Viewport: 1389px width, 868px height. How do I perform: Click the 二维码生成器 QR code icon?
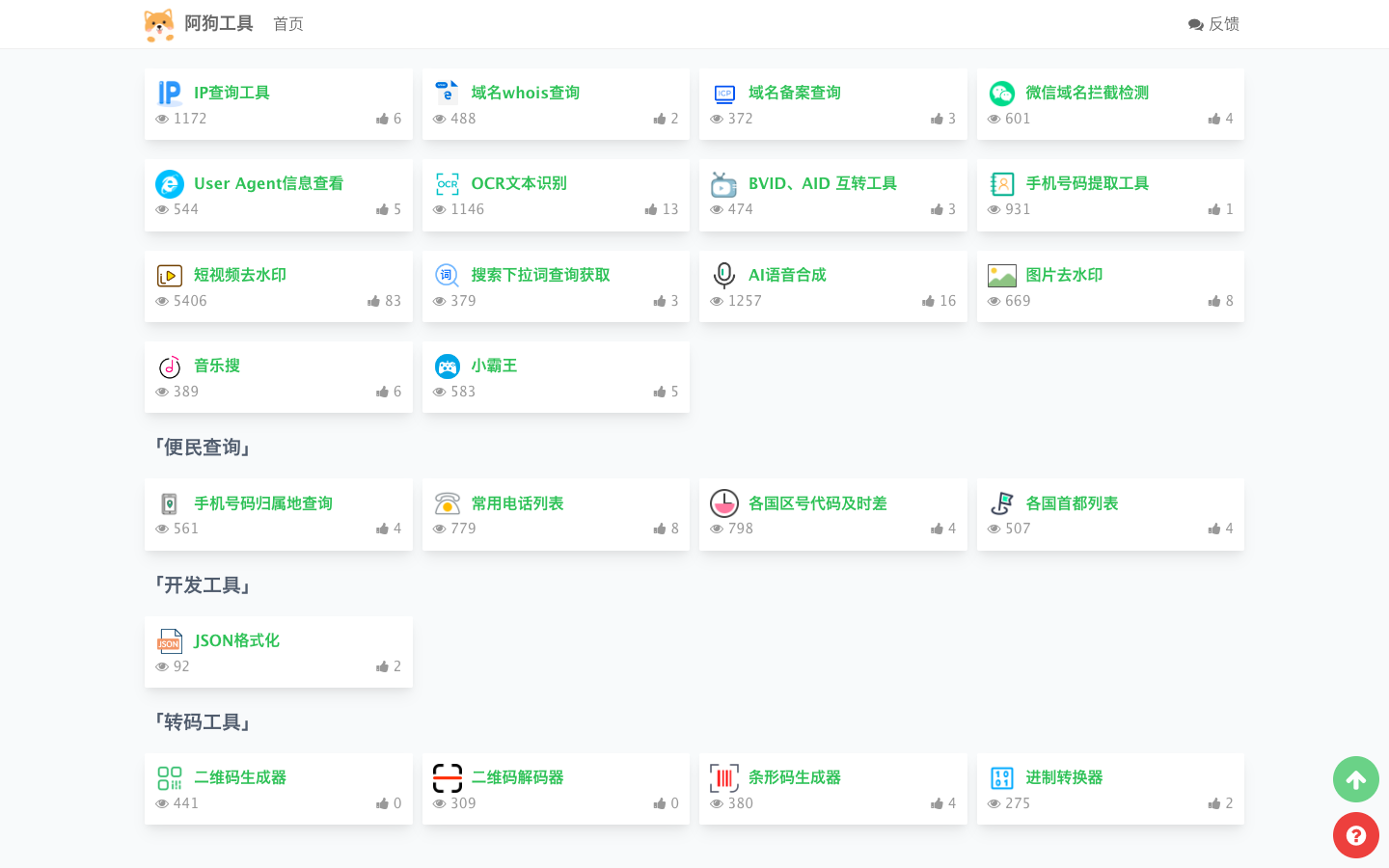(x=170, y=777)
